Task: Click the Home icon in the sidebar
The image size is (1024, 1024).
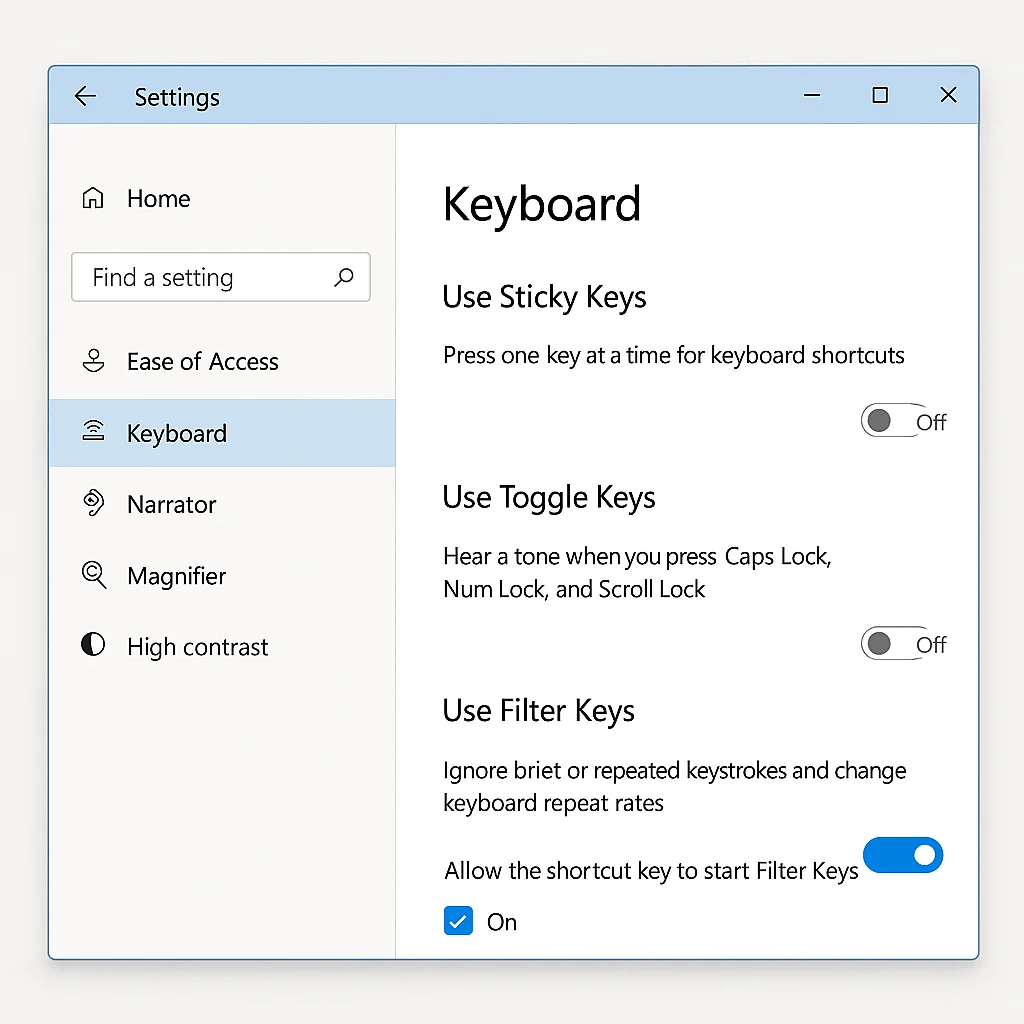Action: click(x=92, y=198)
